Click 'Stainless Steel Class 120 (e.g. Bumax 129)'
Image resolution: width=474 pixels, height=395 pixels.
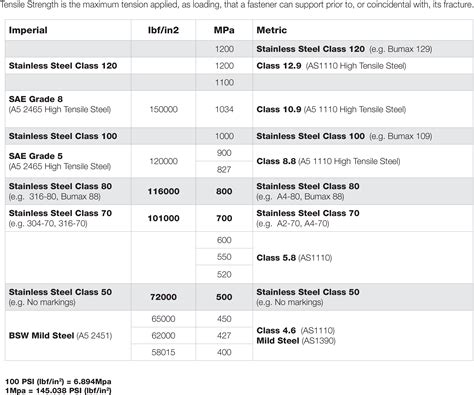(x=344, y=49)
